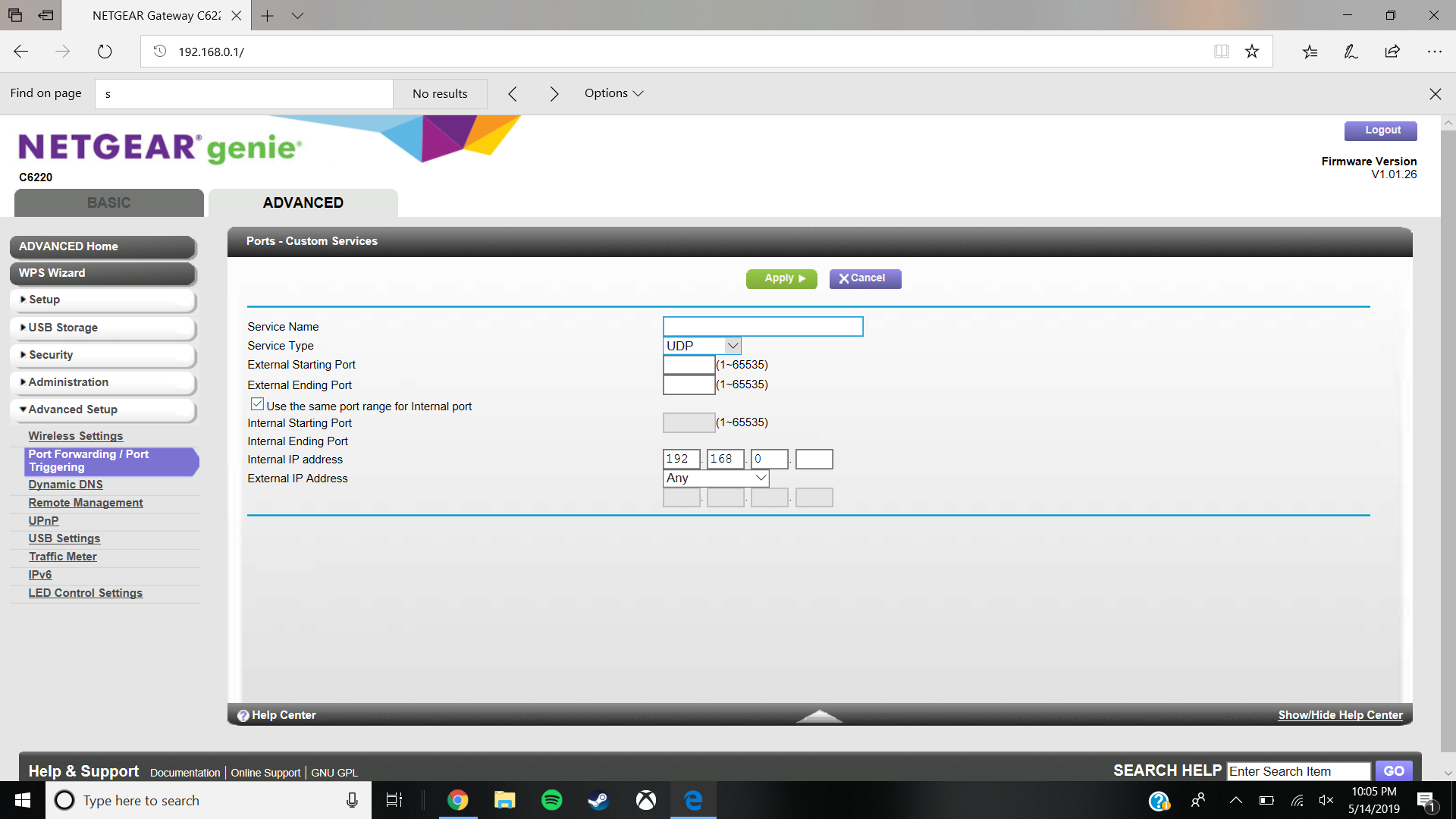Go to next find result arrow
1456x819 pixels.
[554, 93]
